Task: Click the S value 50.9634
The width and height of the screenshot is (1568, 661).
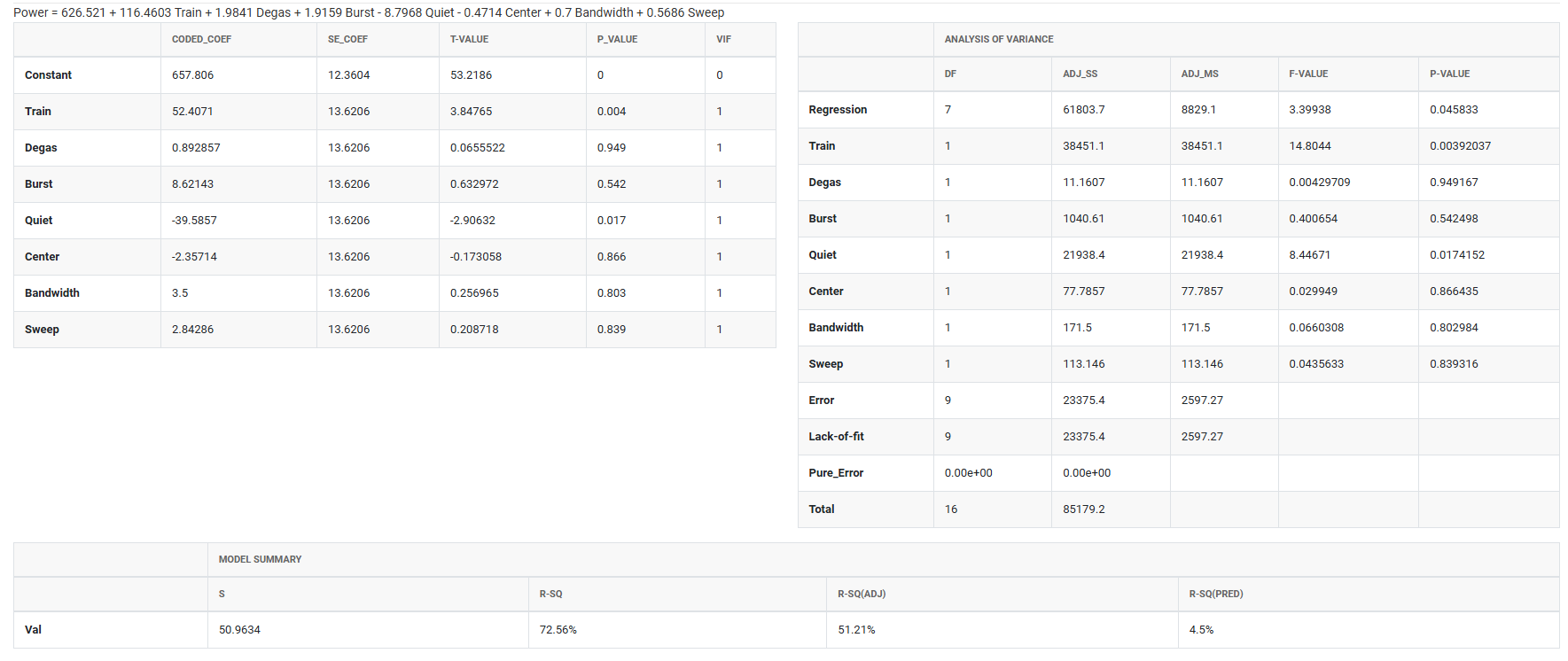Action: (x=239, y=630)
